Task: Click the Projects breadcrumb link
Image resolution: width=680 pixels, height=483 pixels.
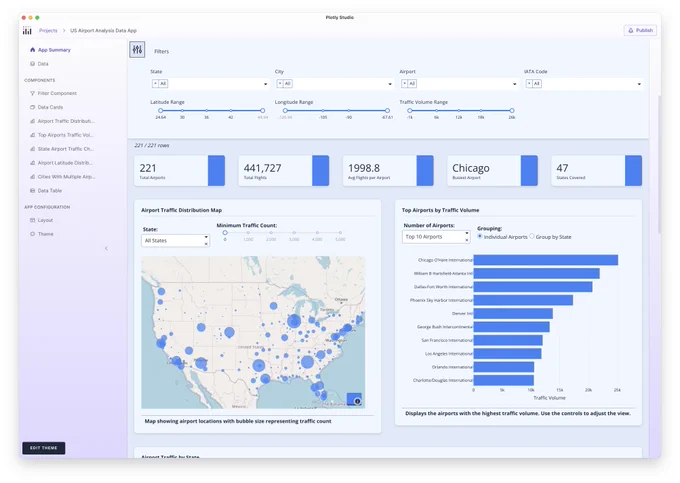Action: [48, 30]
